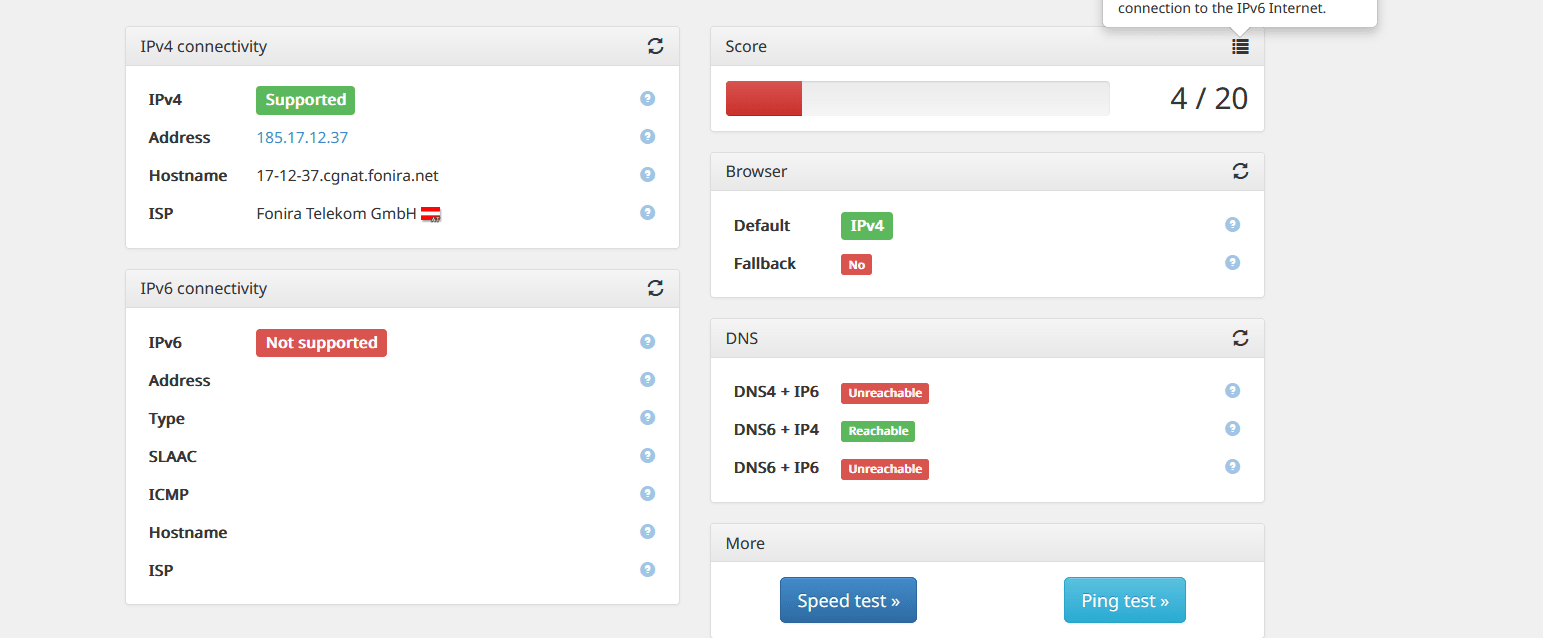Click the IP address 185.17.12.37 link

point(302,138)
